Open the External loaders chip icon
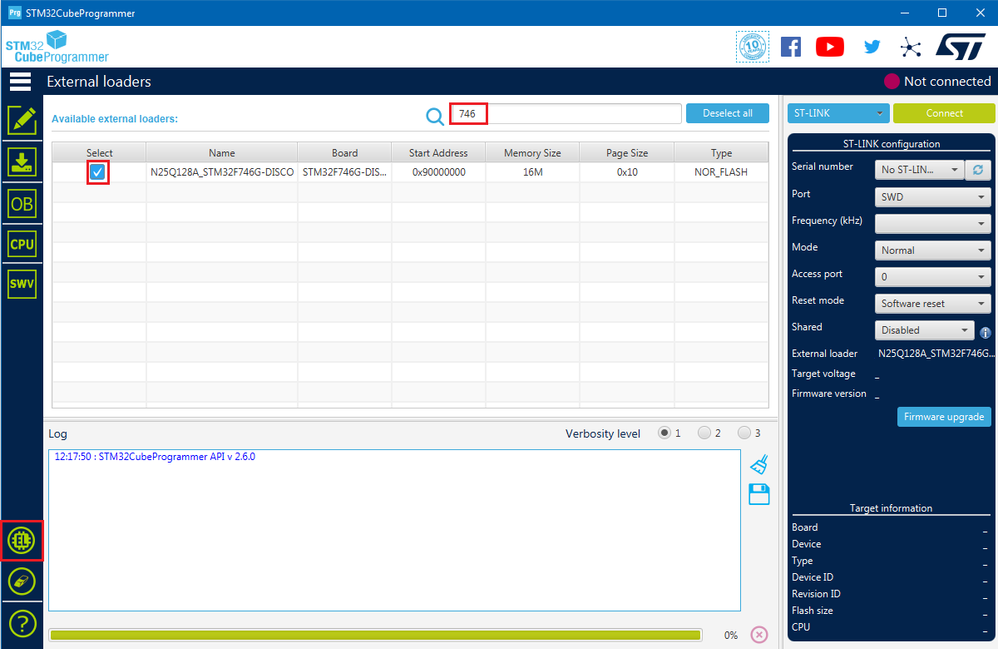 coord(22,541)
